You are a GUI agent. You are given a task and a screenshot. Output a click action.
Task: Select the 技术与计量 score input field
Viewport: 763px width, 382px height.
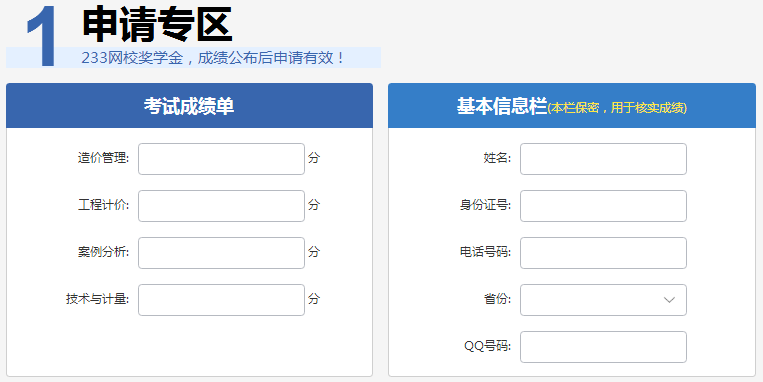click(x=221, y=300)
